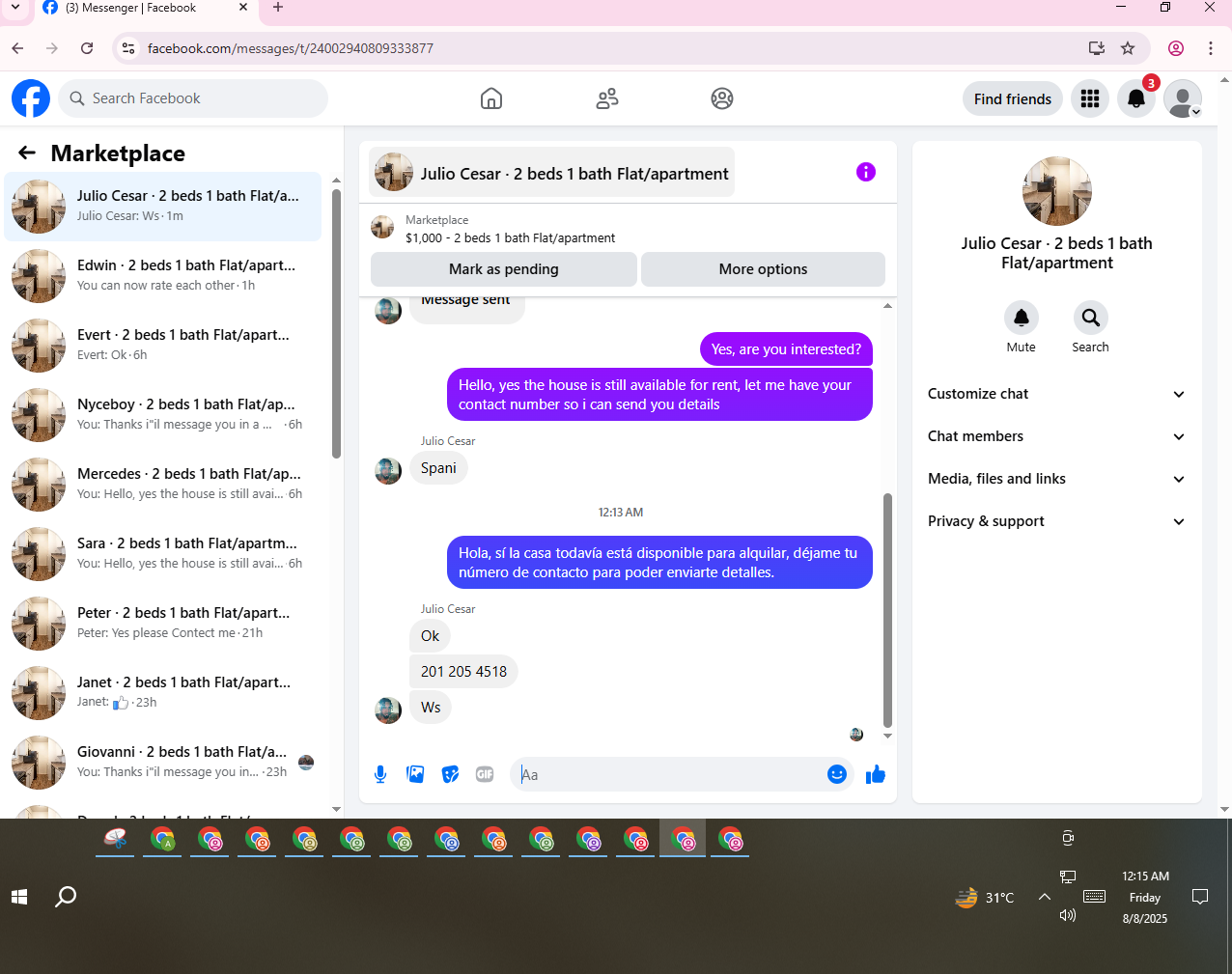
Task: Click the browser address bar URL
Action: point(290,48)
